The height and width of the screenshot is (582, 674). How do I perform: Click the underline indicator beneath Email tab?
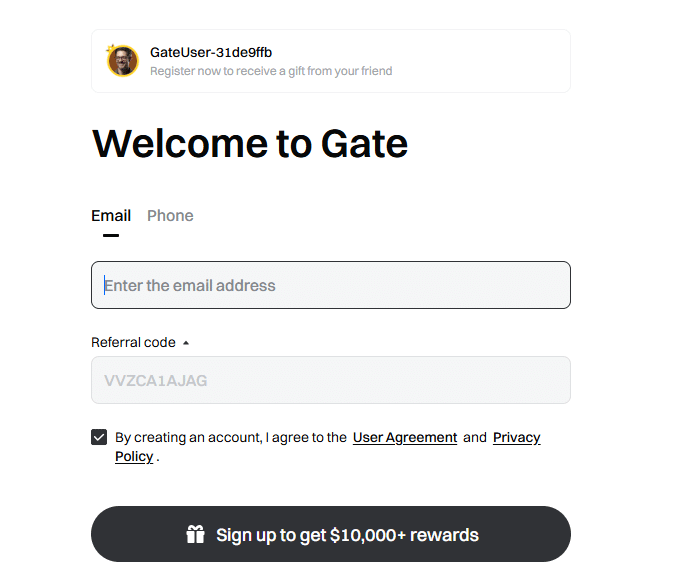click(111, 235)
